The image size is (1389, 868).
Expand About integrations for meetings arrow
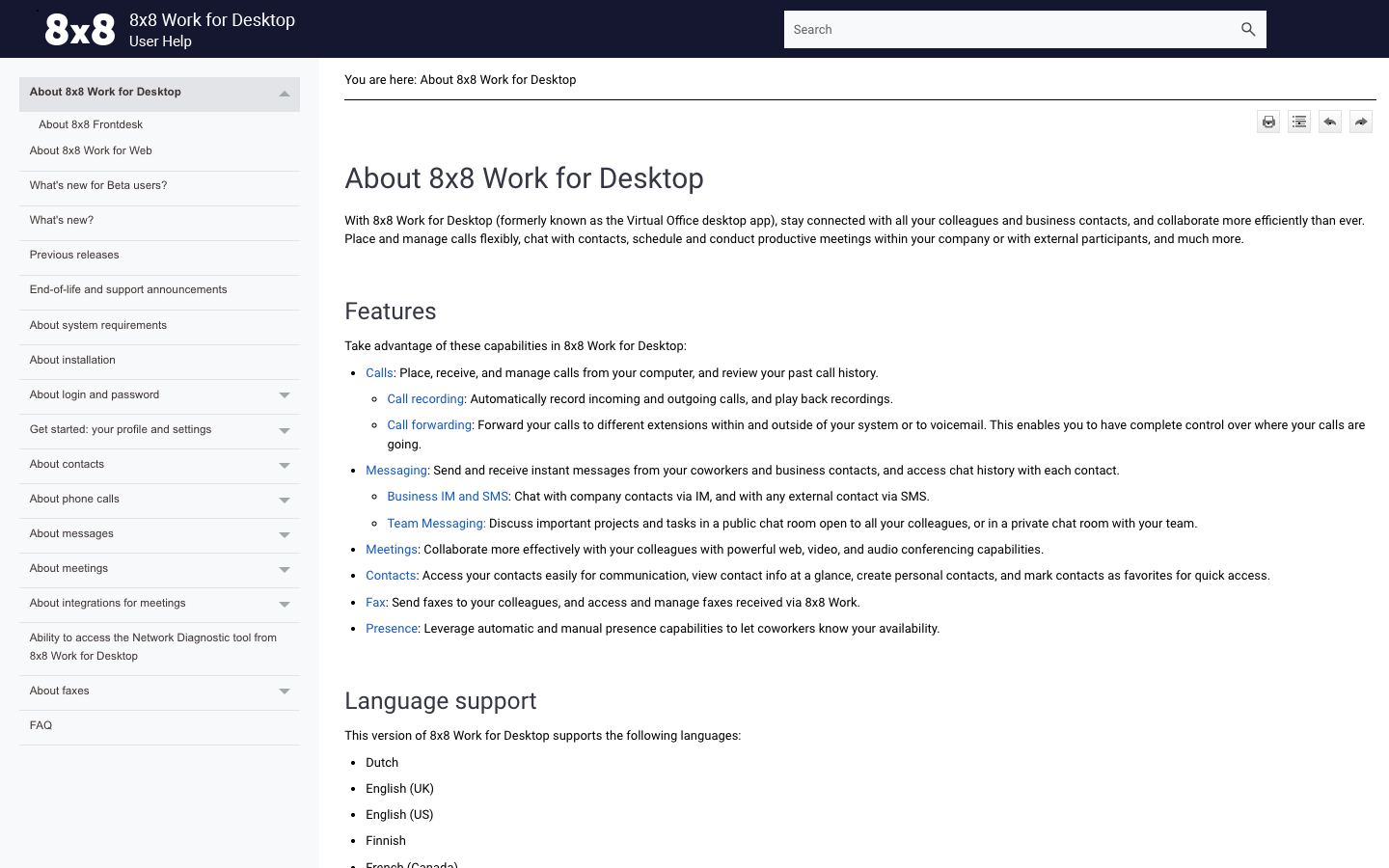click(x=285, y=604)
